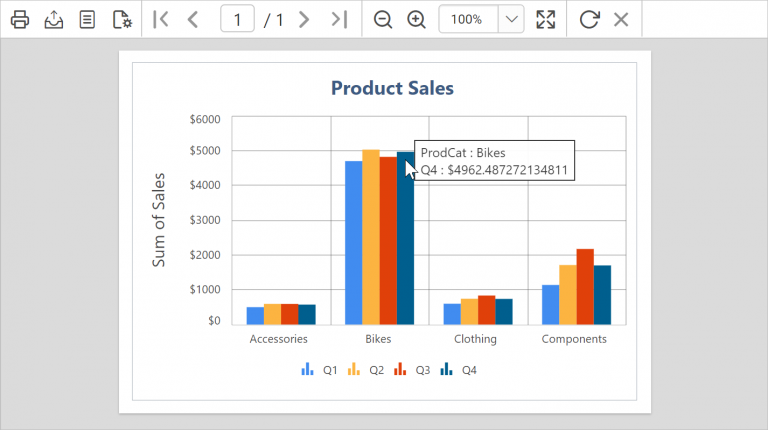Toggle full screen mode
The height and width of the screenshot is (430, 768).
tap(545, 19)
